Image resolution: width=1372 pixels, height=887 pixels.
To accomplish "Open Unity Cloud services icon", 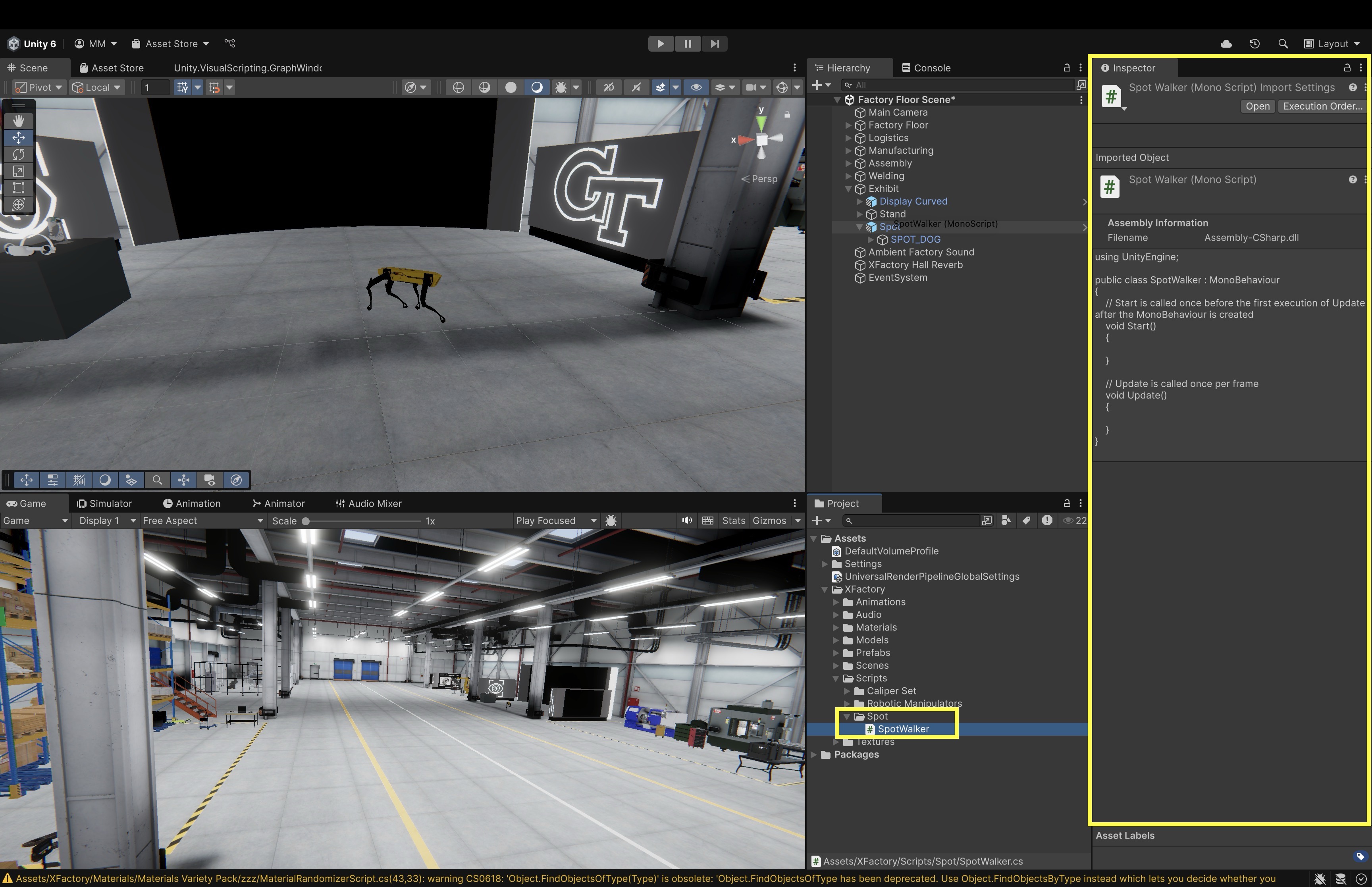I will pyautogui.click(x=1226, y=44).
